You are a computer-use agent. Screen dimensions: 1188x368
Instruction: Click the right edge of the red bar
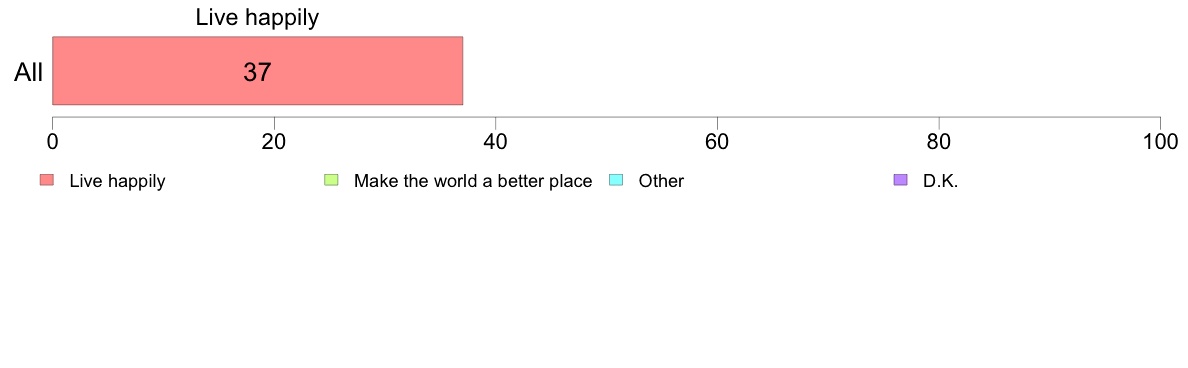click(x=462, y=70)
